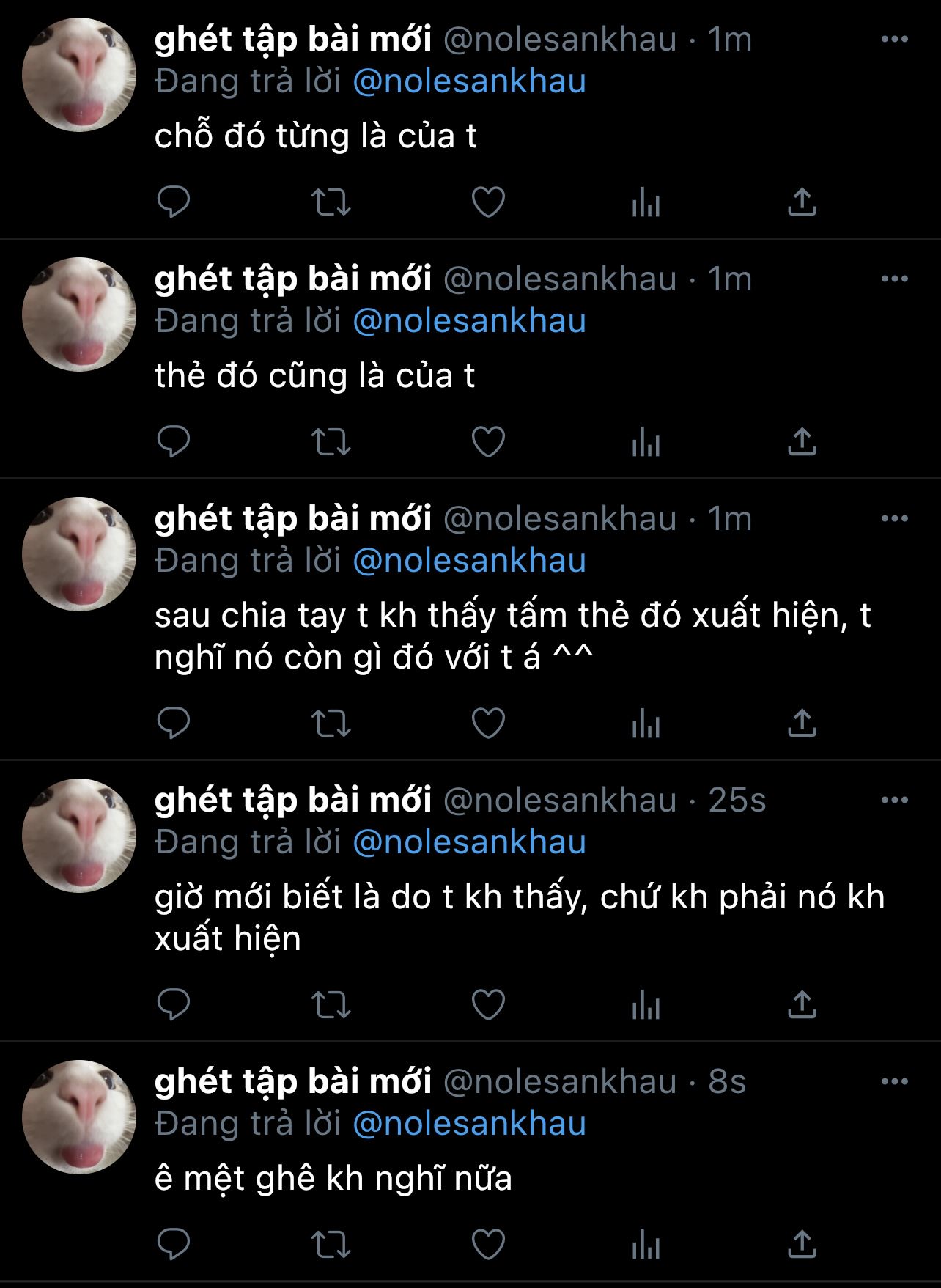The height and width of the screenshot is (1288, 941).
Task: View analytics for the "giờ mới biết" tweet
Action: [x=646, y=1005]
